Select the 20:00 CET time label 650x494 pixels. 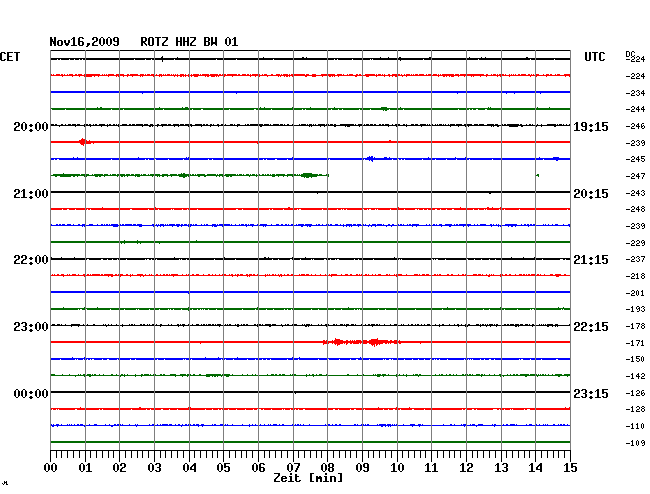click(x=31, y=126)
